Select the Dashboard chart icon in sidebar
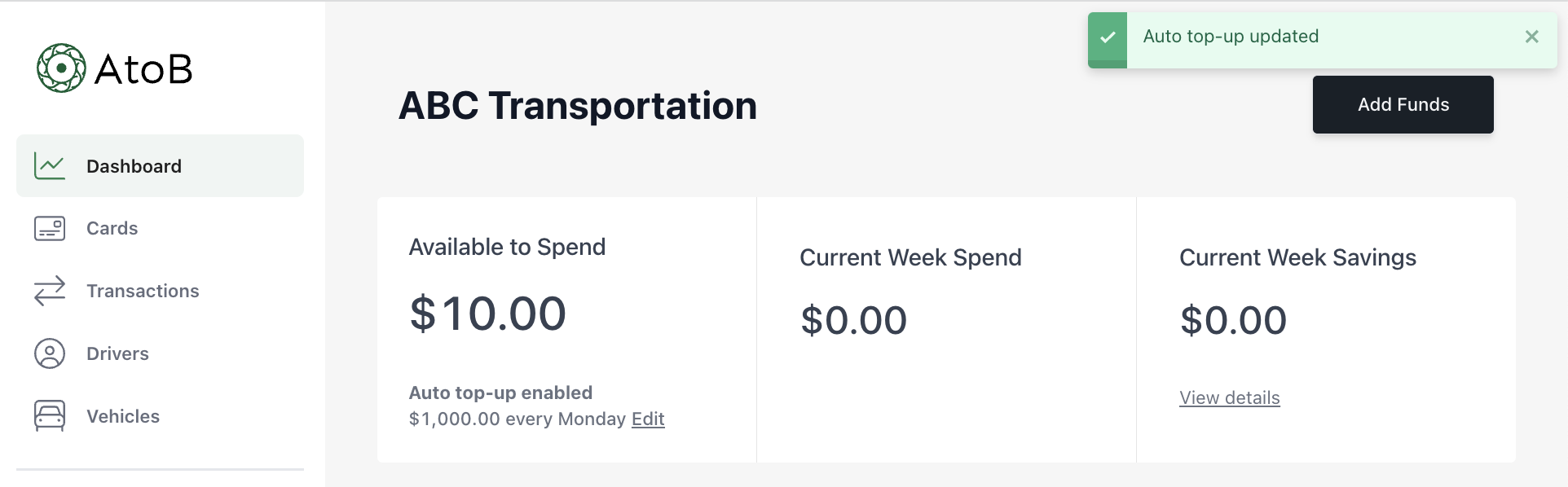 (49, 165)
